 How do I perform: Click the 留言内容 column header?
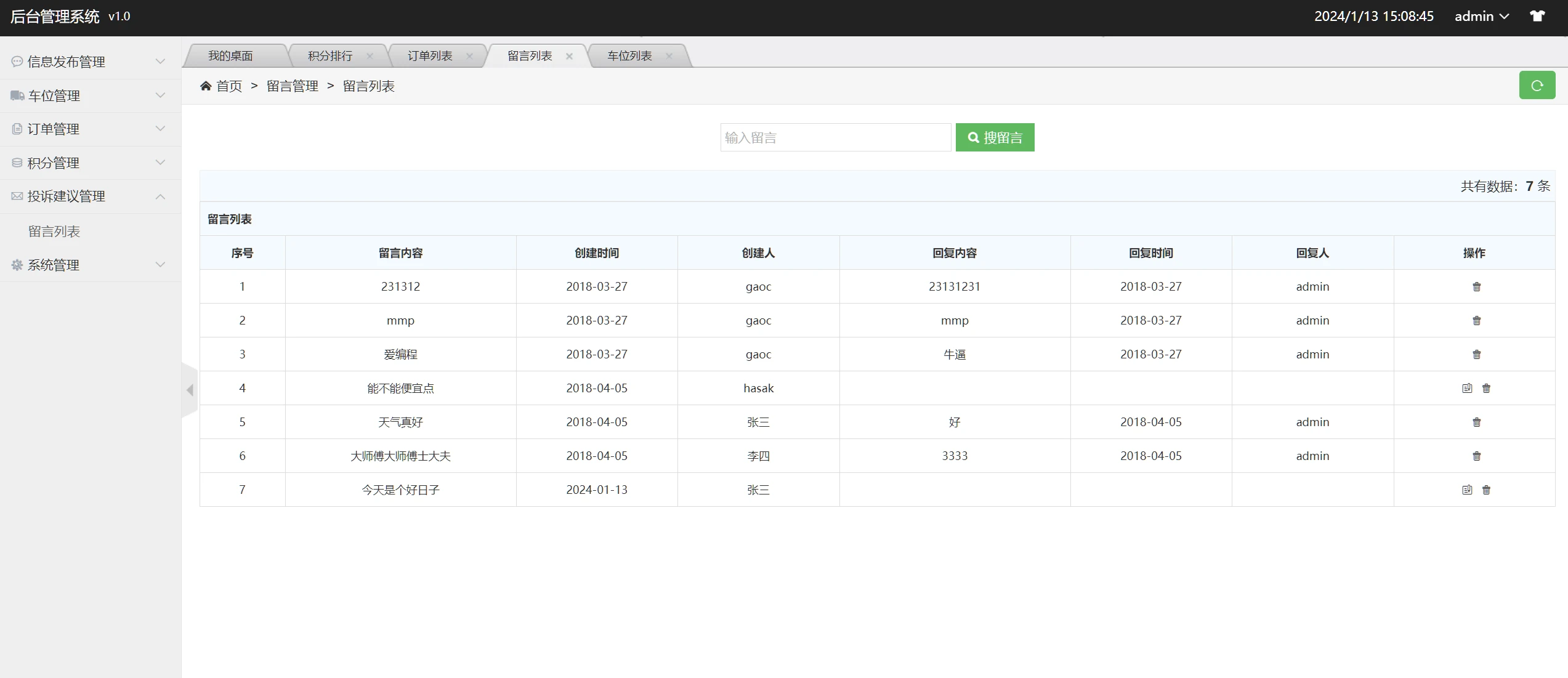coord(400,253)
